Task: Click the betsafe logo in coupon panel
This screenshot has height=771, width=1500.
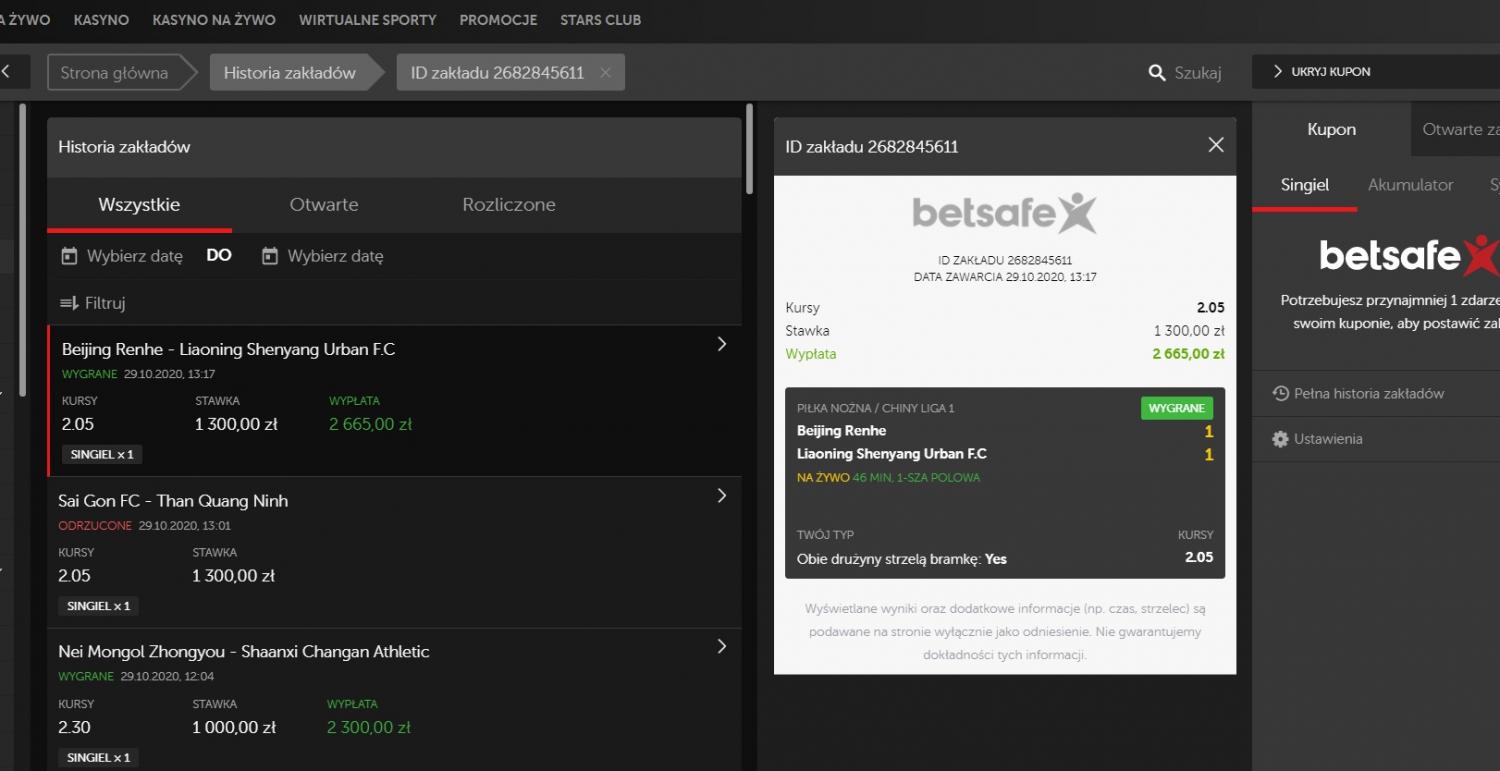Action: click(1409, 256)
